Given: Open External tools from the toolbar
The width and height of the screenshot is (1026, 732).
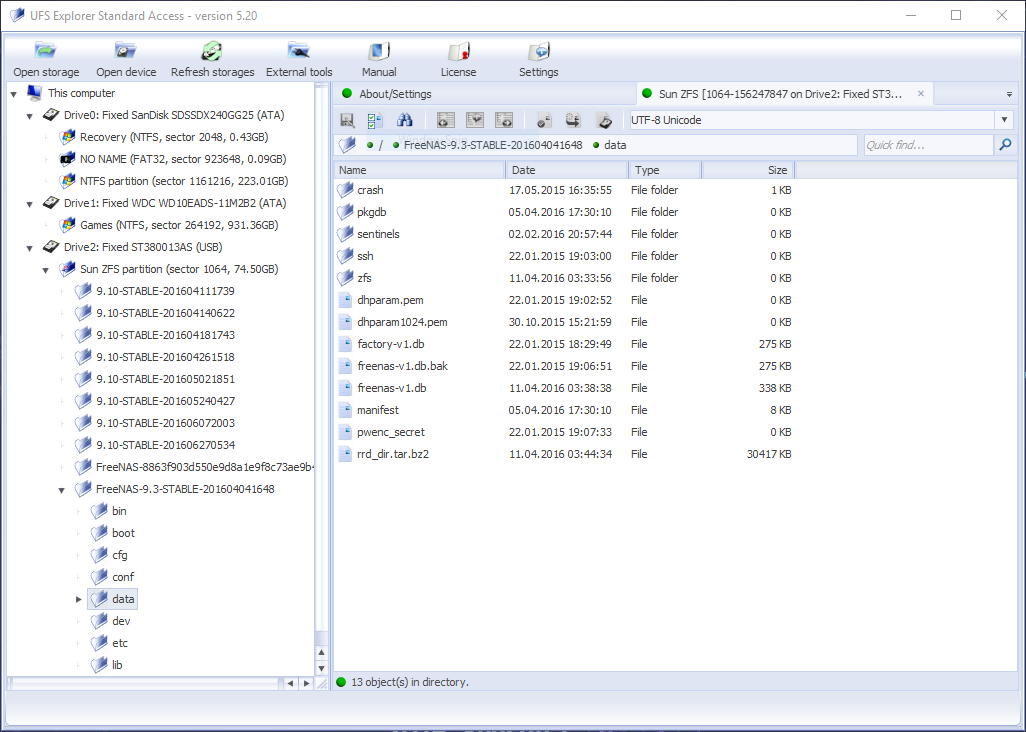Looking at the screenshot, I should click(x=299, y=52).
